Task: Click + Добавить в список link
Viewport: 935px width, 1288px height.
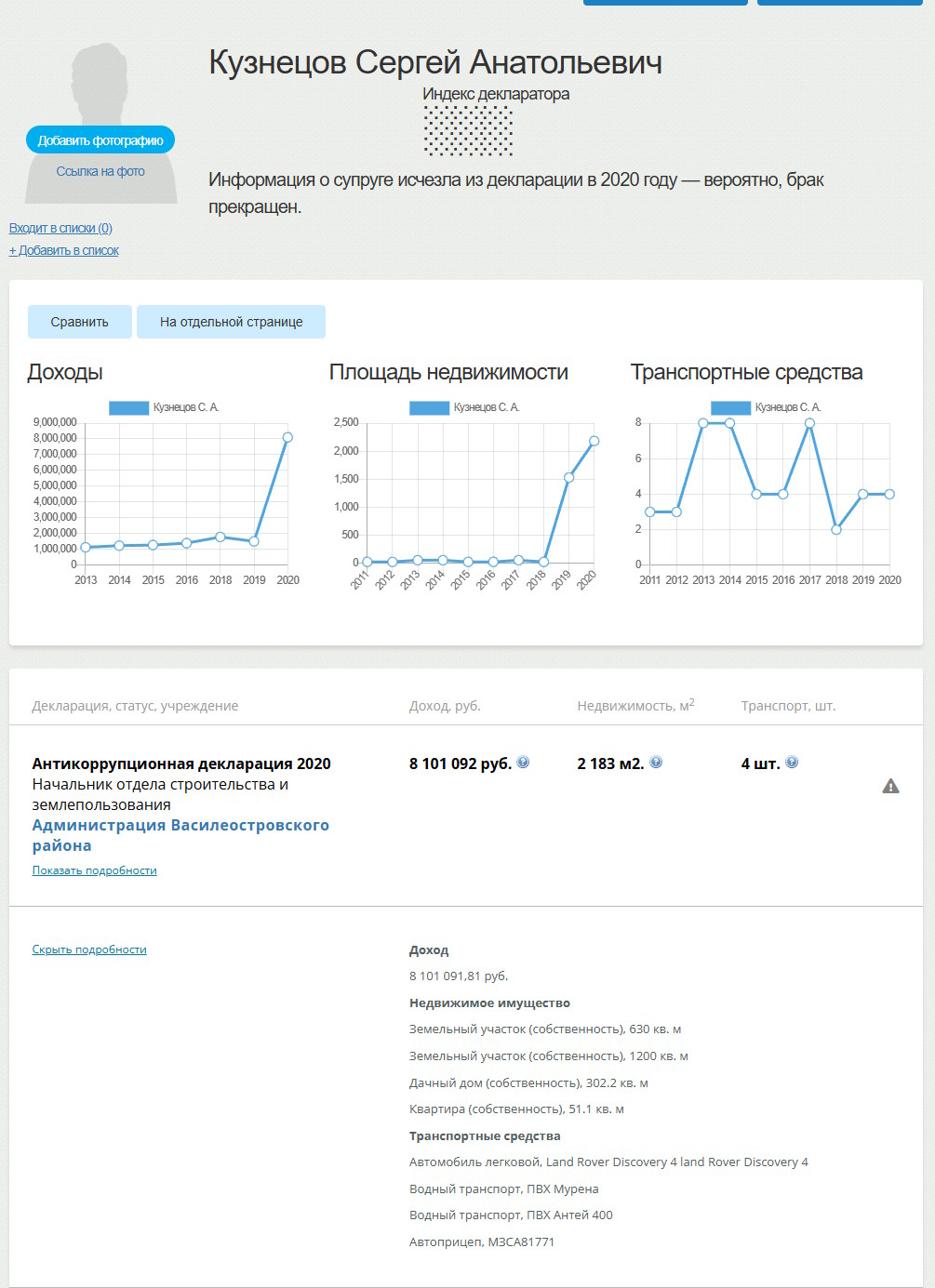Action: point(64,250)
